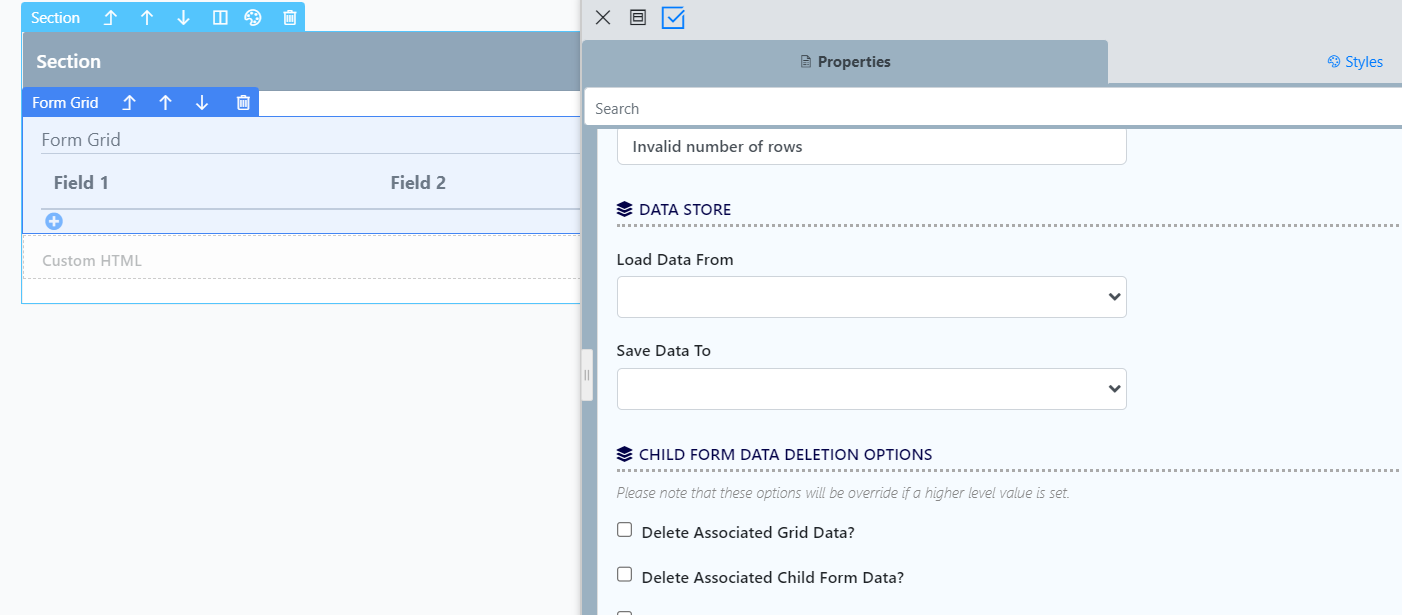
Task: Close the properties panel with X
Action: tap(603, 18)
